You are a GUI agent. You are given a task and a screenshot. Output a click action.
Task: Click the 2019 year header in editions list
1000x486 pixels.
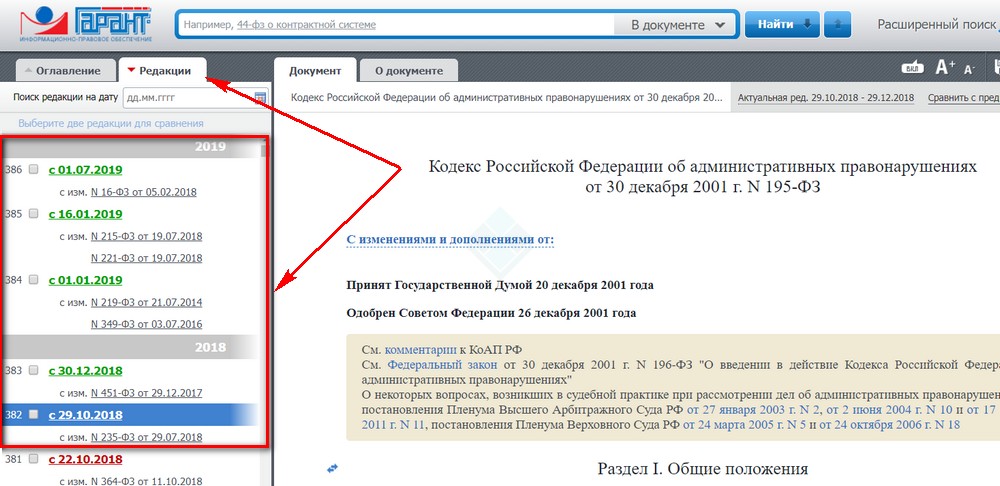(131, 147)
